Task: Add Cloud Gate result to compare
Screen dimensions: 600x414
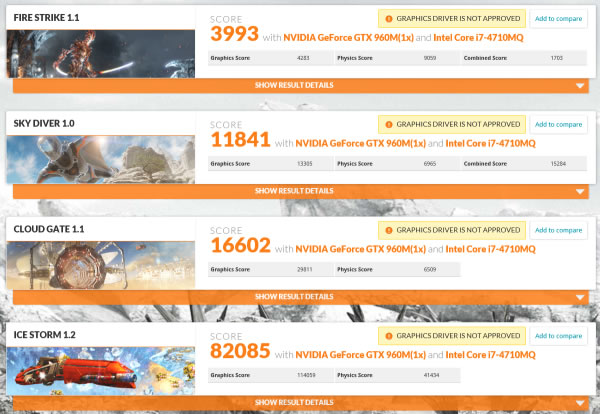Action: pyautogui.click(x=558, y=230)
